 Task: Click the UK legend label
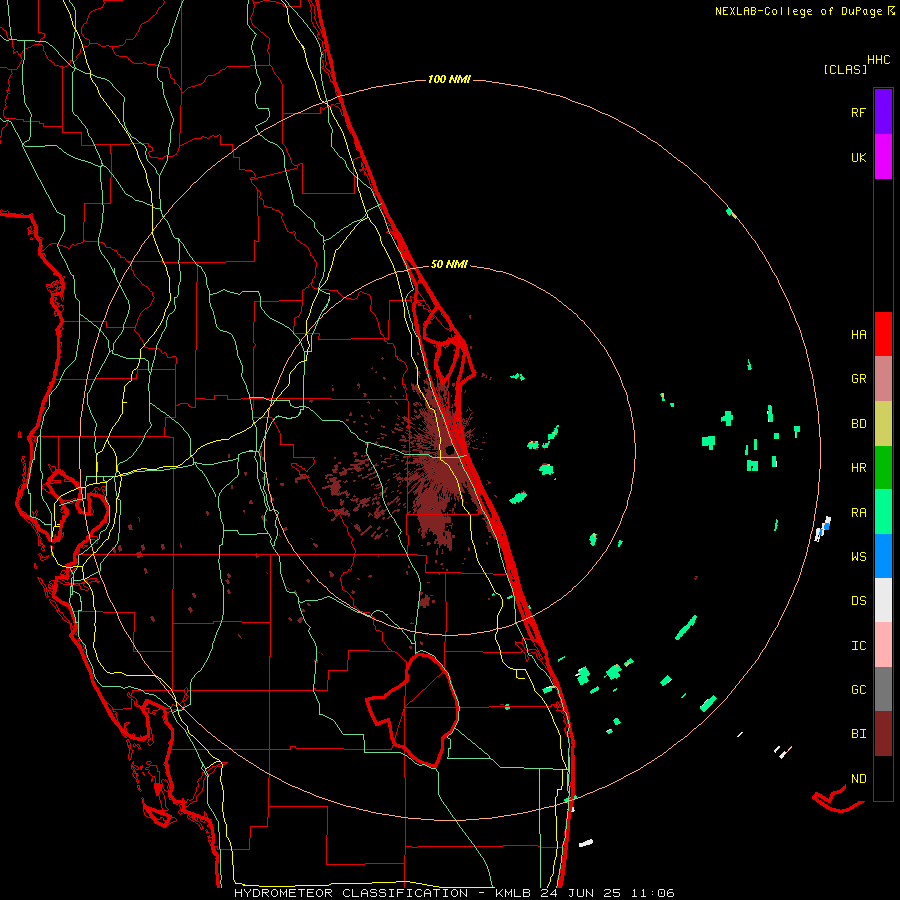coord(858,158)
